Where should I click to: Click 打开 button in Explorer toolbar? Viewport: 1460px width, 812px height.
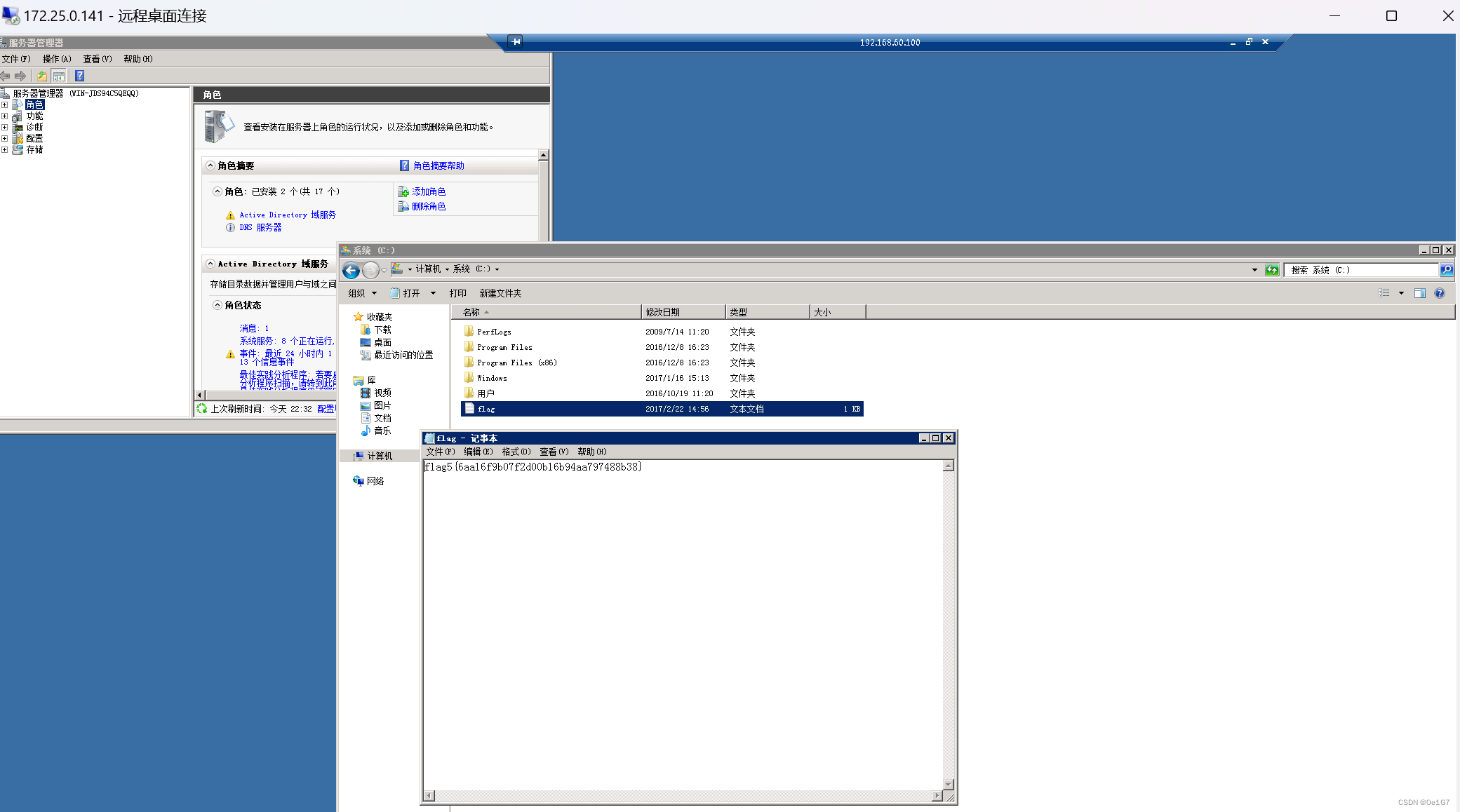pyautogui.click(x=406, y=293)
